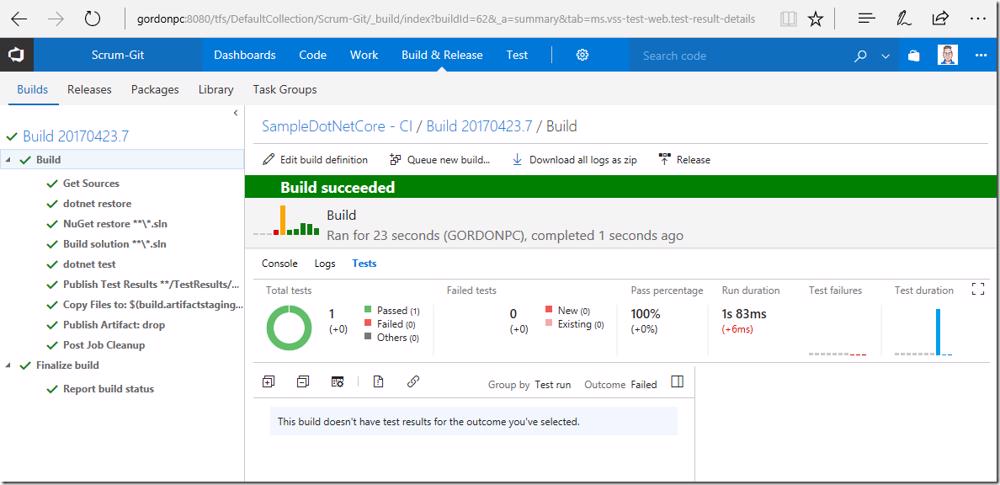Download all logs as zip
The width and height of the screenshot is (1000, 485).
tap(575, 160)
